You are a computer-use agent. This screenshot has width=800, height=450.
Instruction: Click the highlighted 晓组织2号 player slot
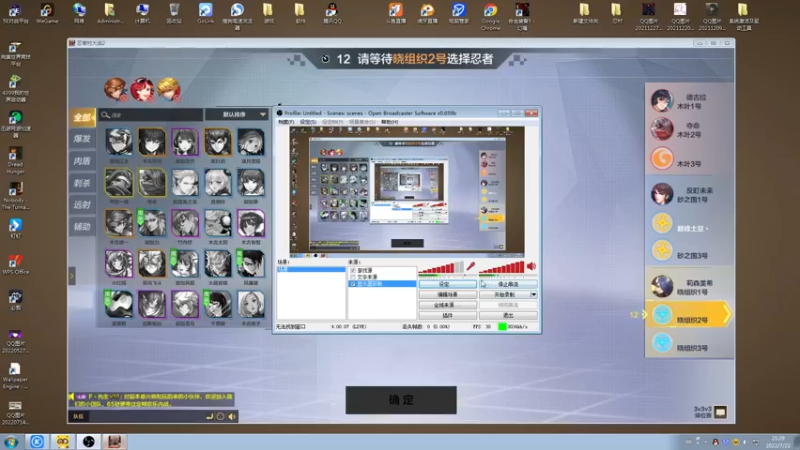[689, 315]
